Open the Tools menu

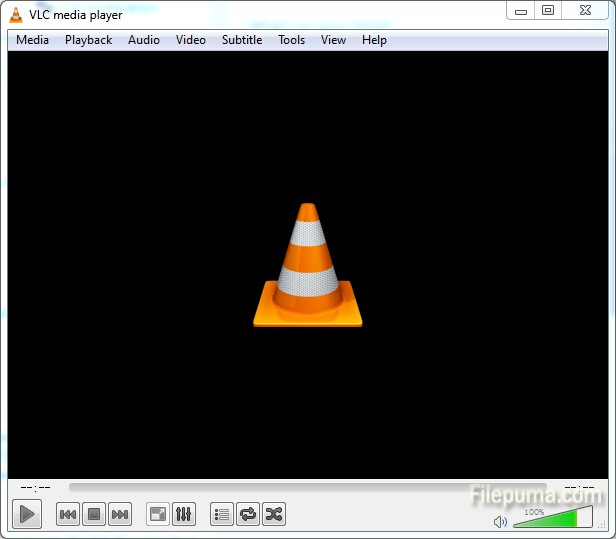(292, 40)
